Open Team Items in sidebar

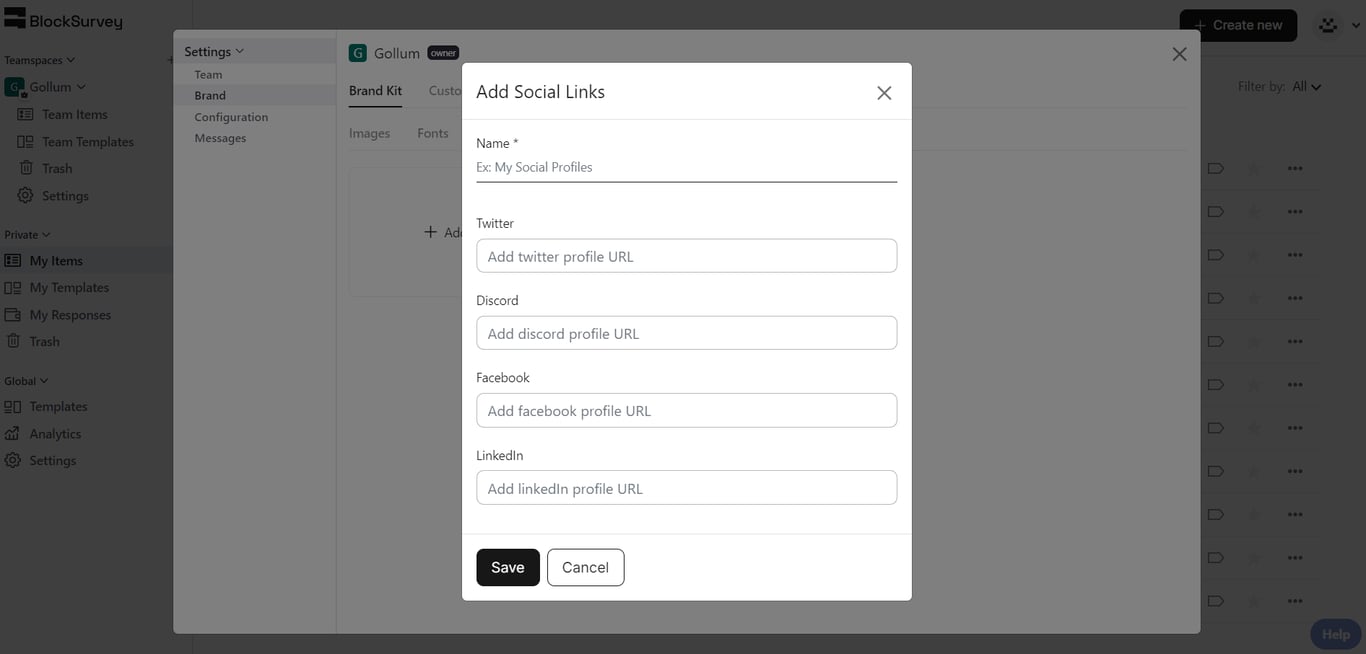(x=74, y=114)
